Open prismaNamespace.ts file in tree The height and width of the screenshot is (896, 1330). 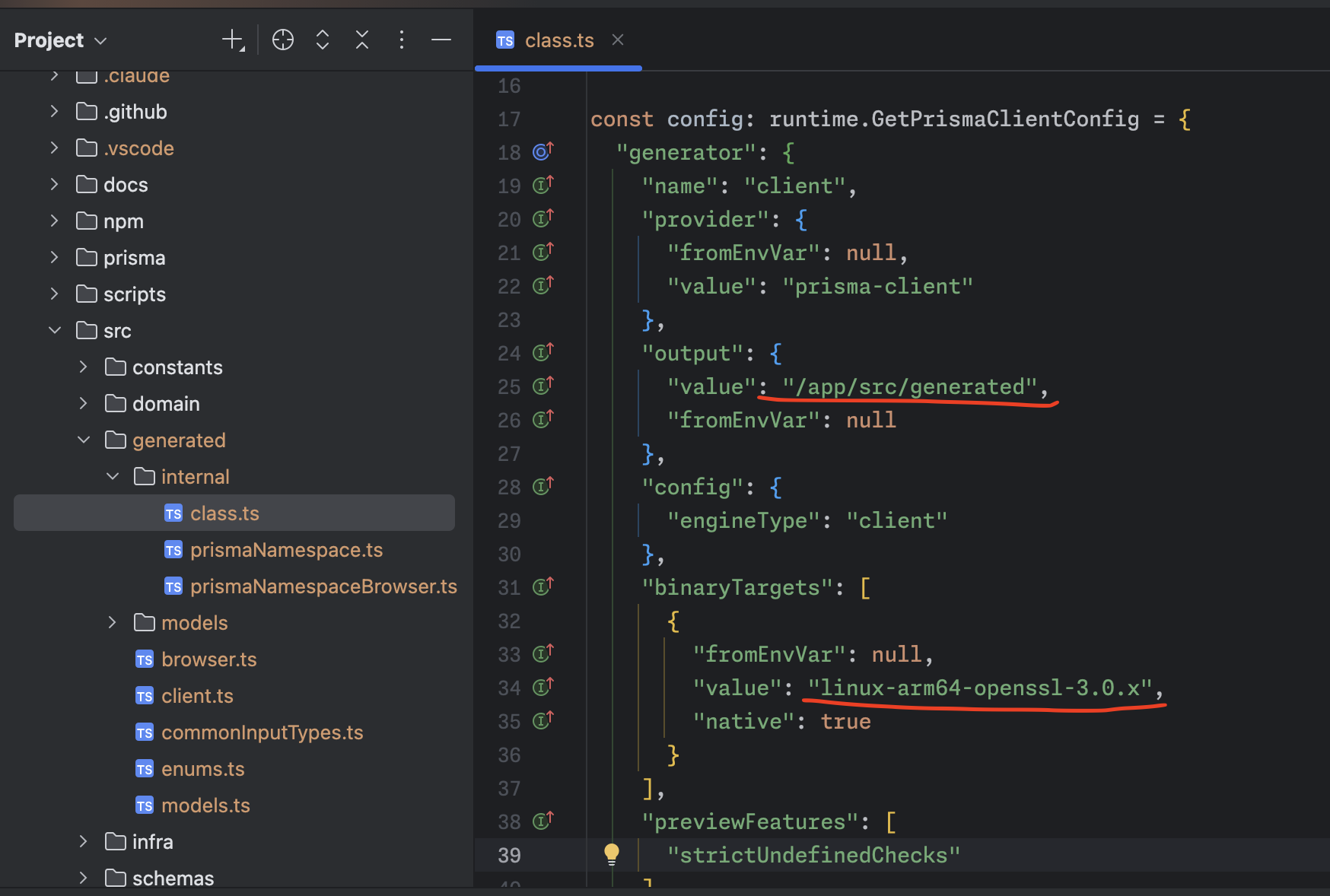(286, 550)
